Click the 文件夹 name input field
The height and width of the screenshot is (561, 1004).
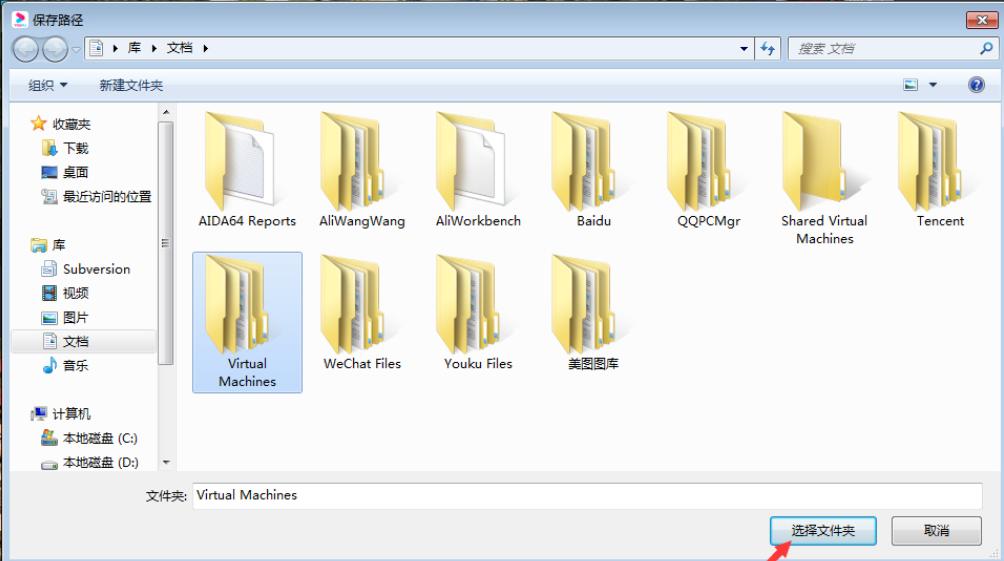(x=586, y=495)
